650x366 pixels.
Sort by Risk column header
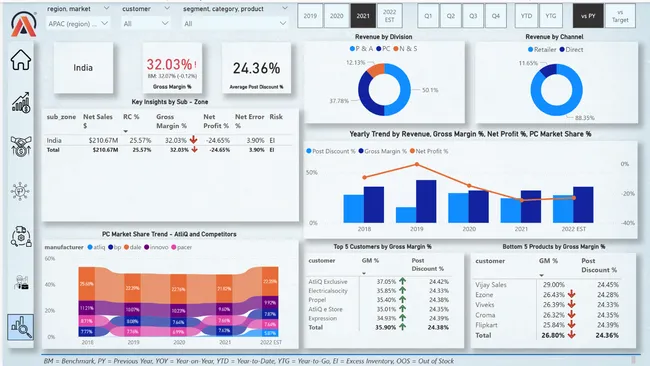click(x=276, y=117)
